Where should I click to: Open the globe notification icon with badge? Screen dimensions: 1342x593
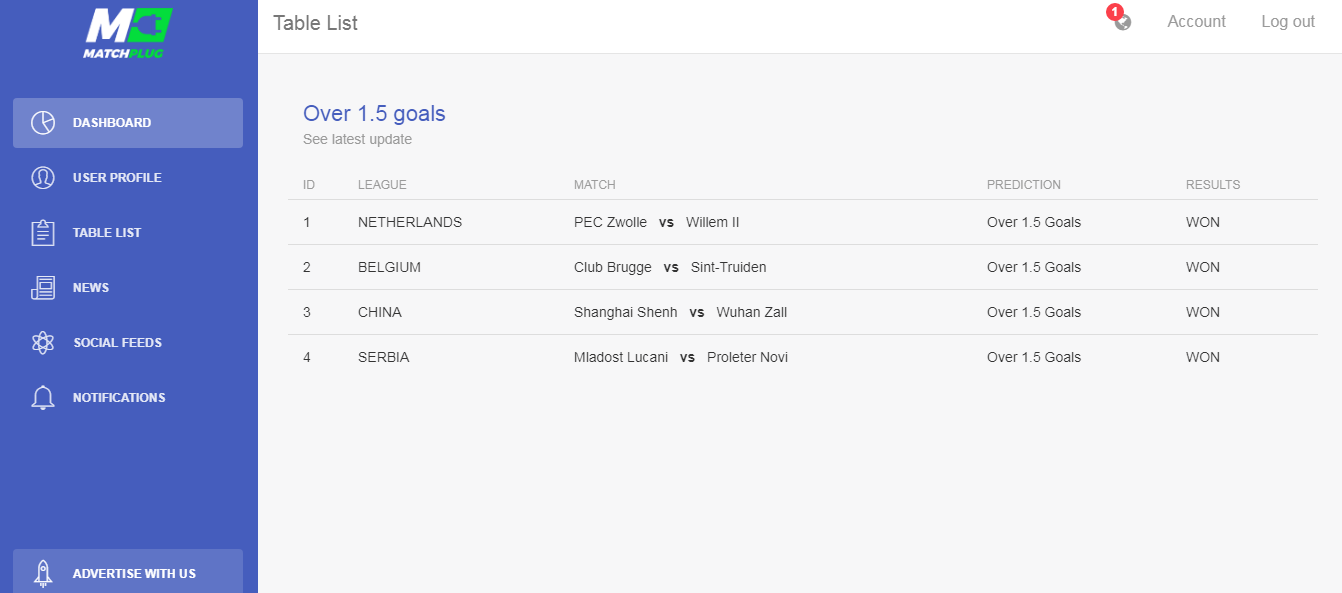point(1122,20)
